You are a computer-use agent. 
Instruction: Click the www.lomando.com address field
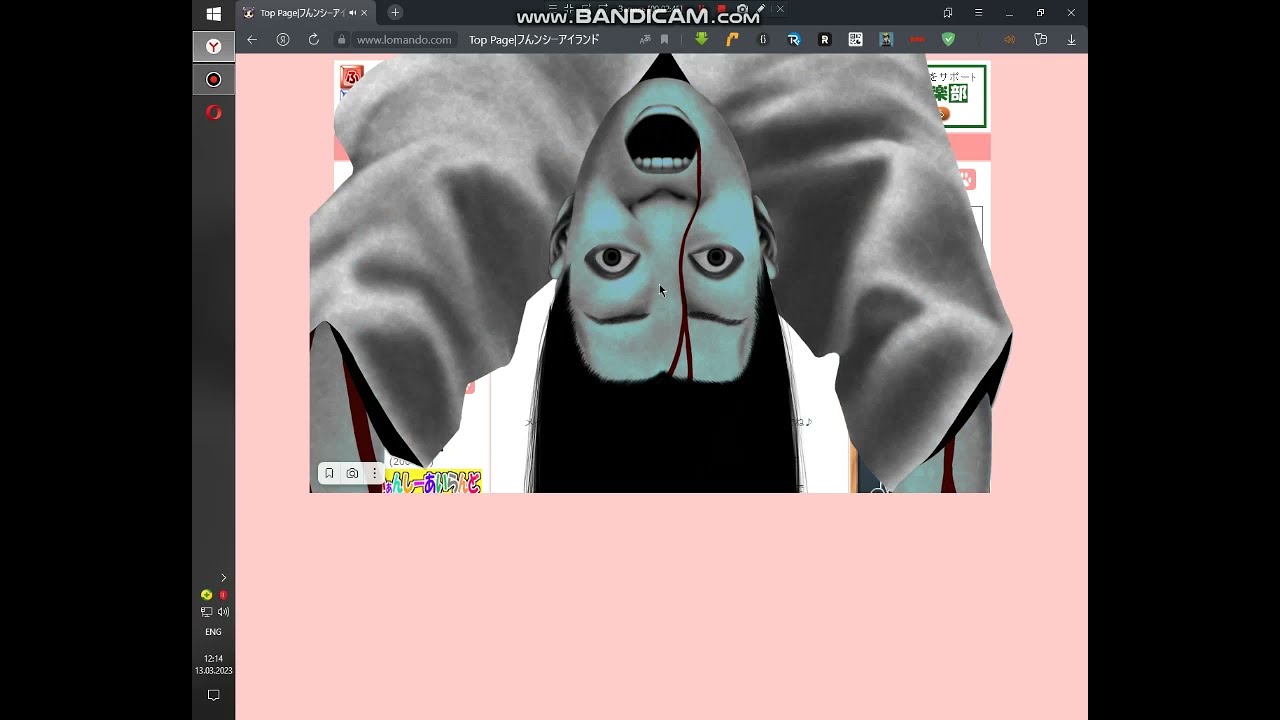[x=404, y=40]
